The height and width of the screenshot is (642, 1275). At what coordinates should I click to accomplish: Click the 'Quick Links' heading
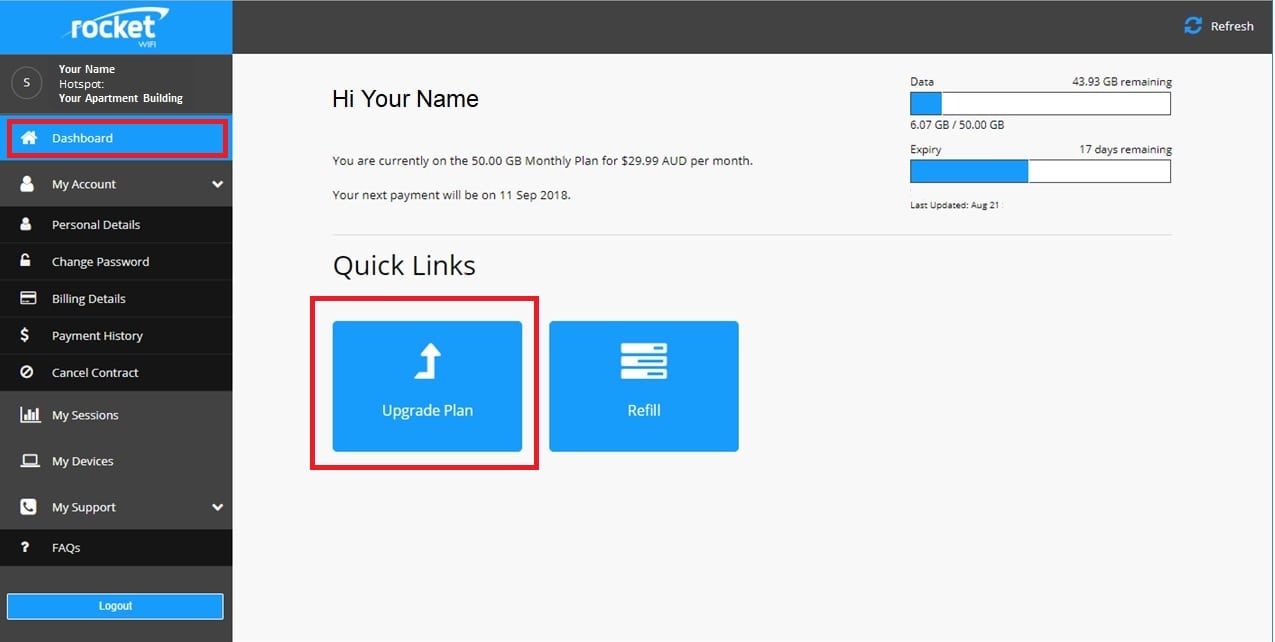(x=404, y=266)
